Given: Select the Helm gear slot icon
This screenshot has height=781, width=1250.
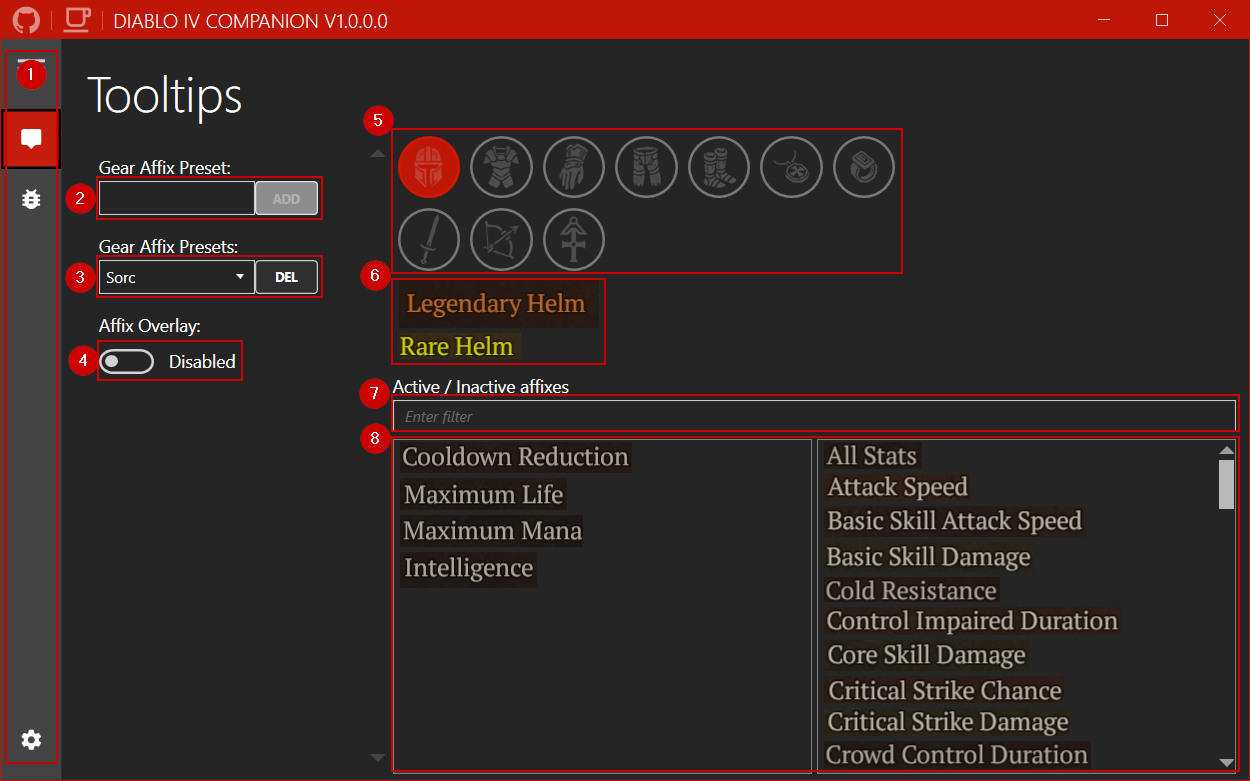Looking at the screenshot, I should pos(429,166).
